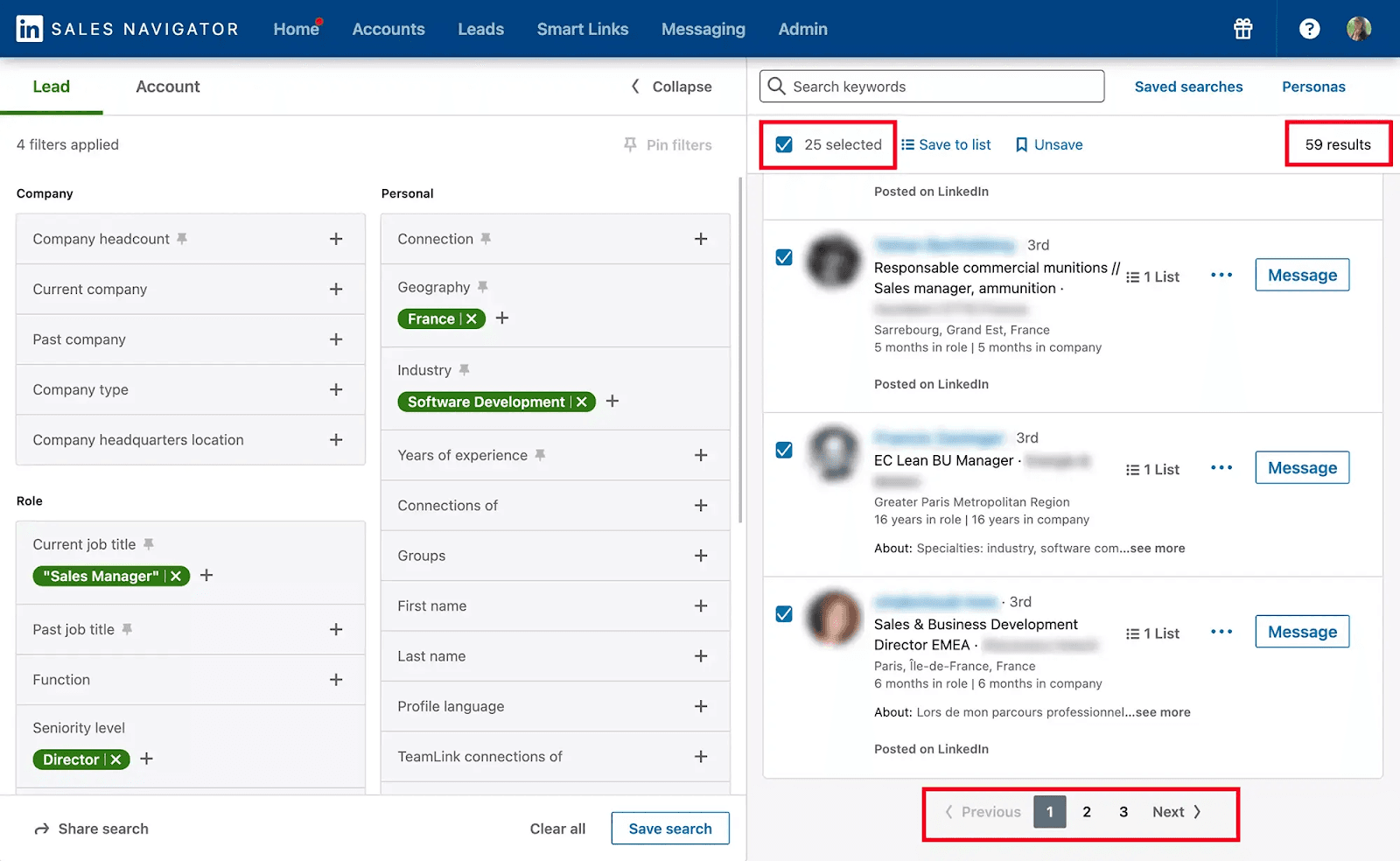
Task: Click the pin icon next to Years of experience
Action: click(540, 455)
